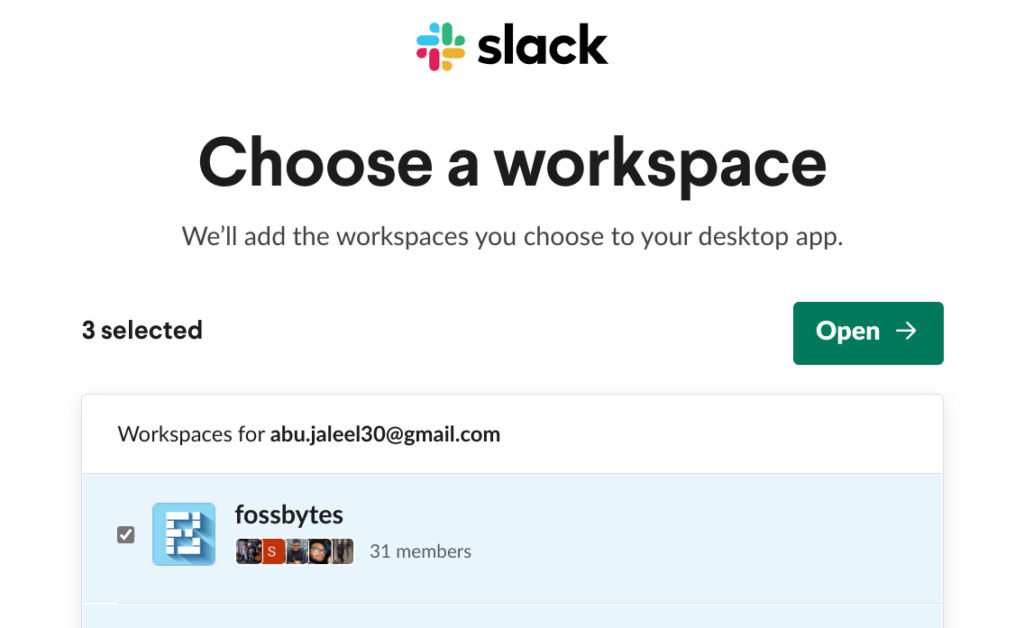Click the fossbytes workspace icon
Image resolution: width=1024 pixels, height=628 pixels.
click(x=184, y=534)
